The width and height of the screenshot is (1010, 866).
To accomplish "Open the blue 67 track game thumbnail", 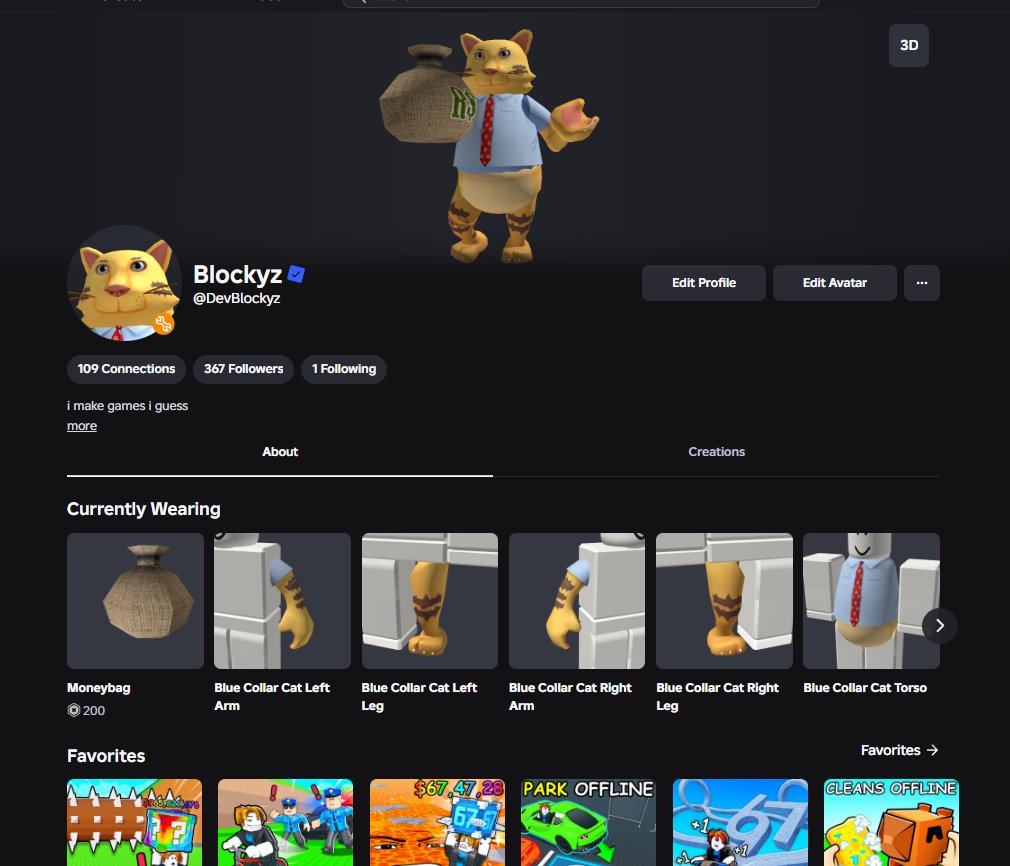I will (x=740, y=823).
